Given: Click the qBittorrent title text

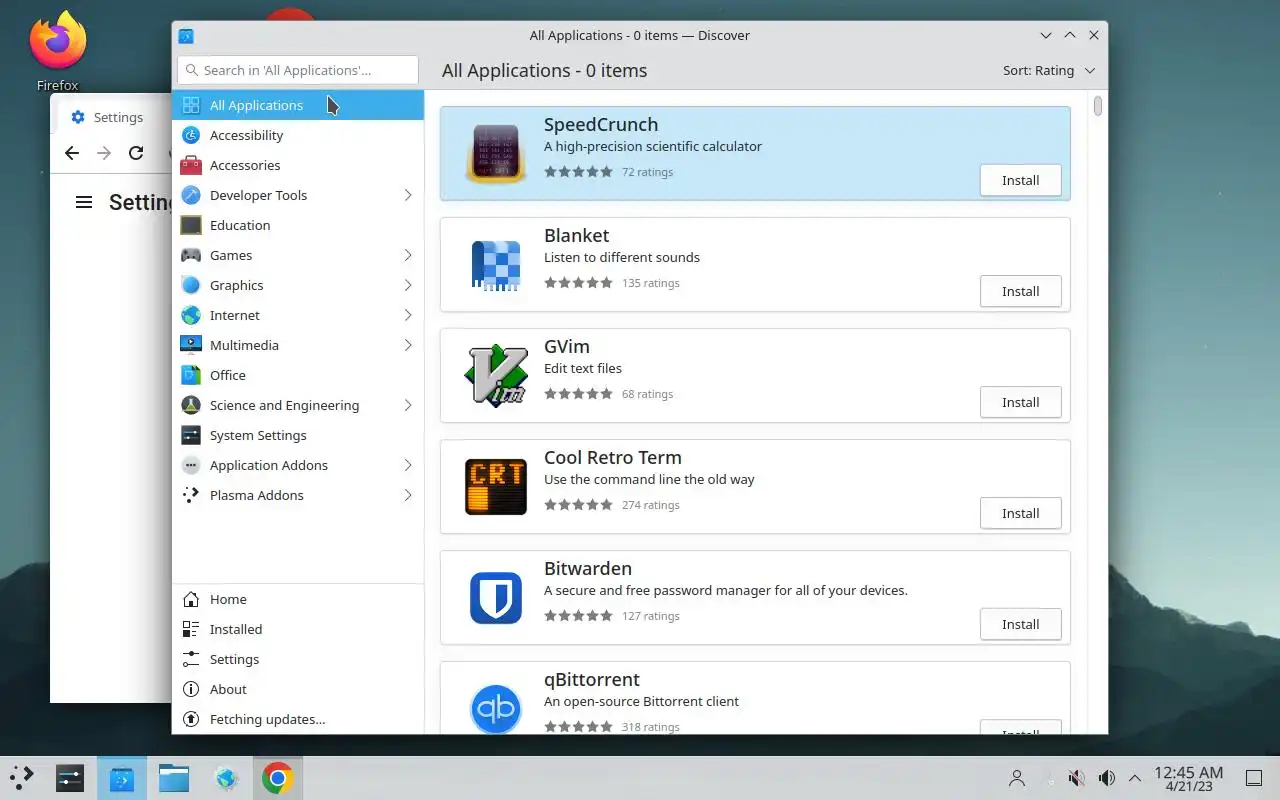Looking at the screenshot, I should pyautogui.click(x=592, y=679).
